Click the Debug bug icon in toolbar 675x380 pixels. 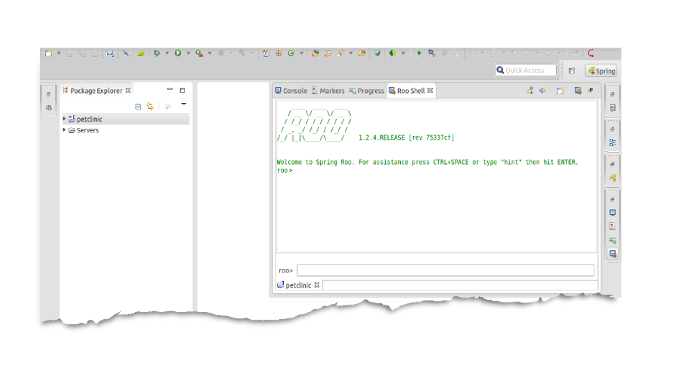coord(157,53)
